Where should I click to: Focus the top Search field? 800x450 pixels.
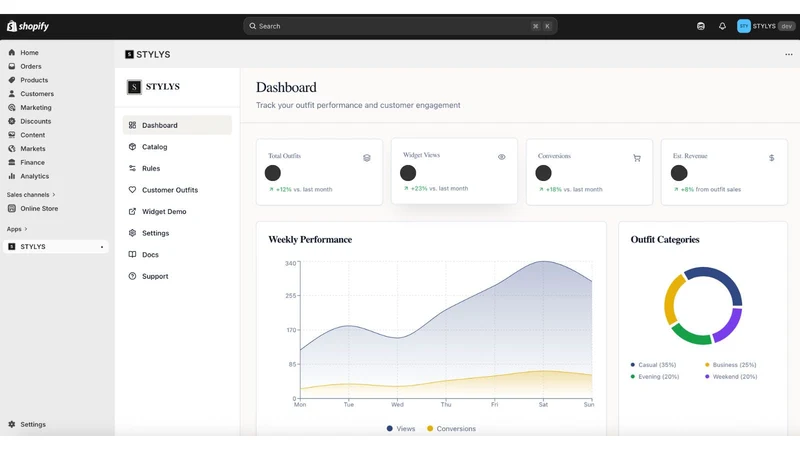tap(400, 26)
